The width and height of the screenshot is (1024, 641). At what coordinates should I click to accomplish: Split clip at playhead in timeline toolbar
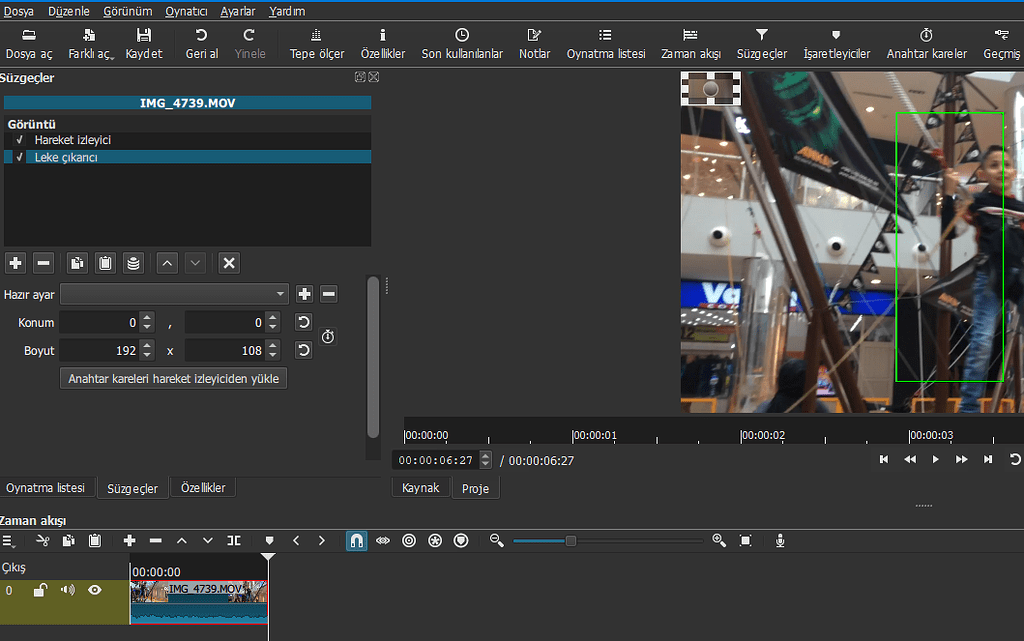pos(234,540)
